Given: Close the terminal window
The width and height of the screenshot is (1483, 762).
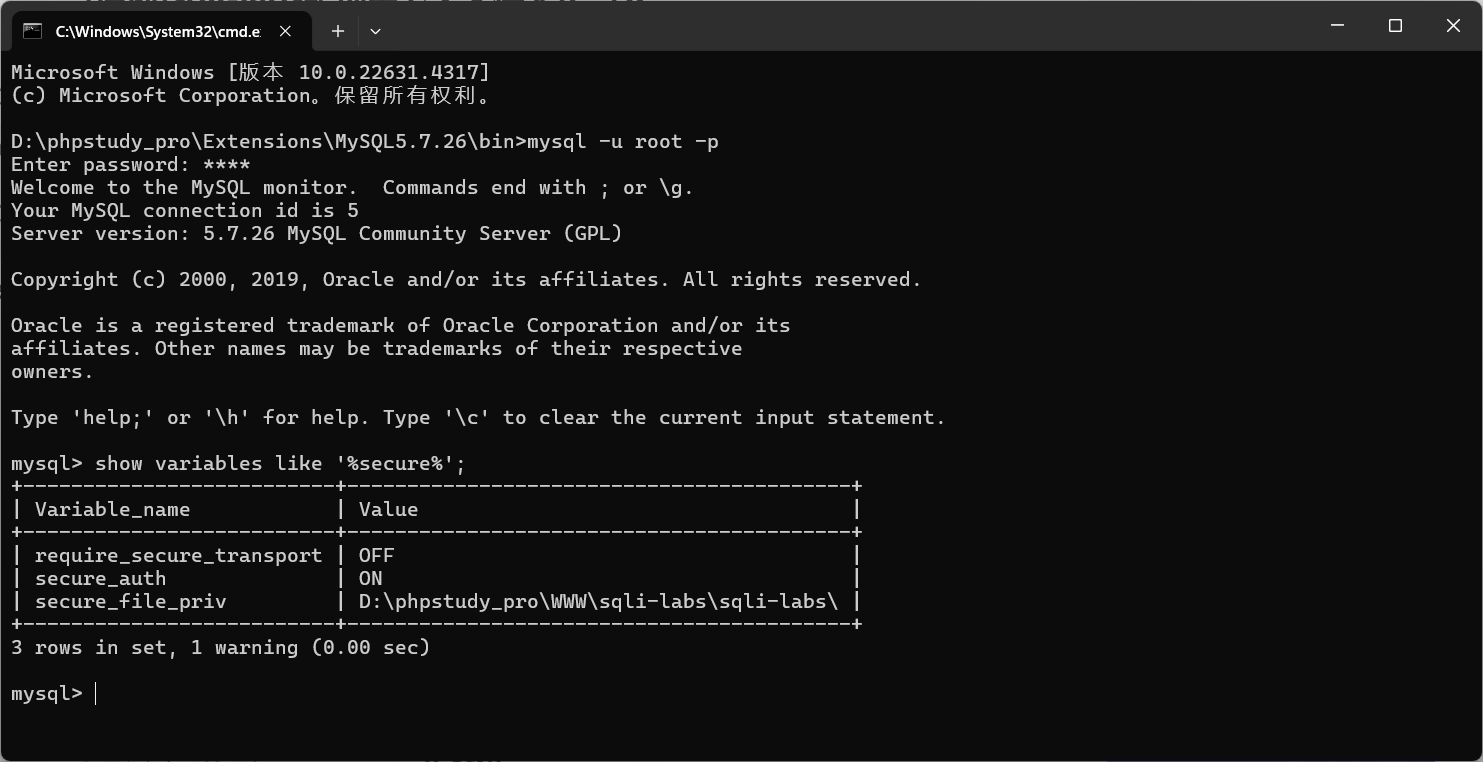Looking at the screenshot, I should click(x=1453, y=26).
